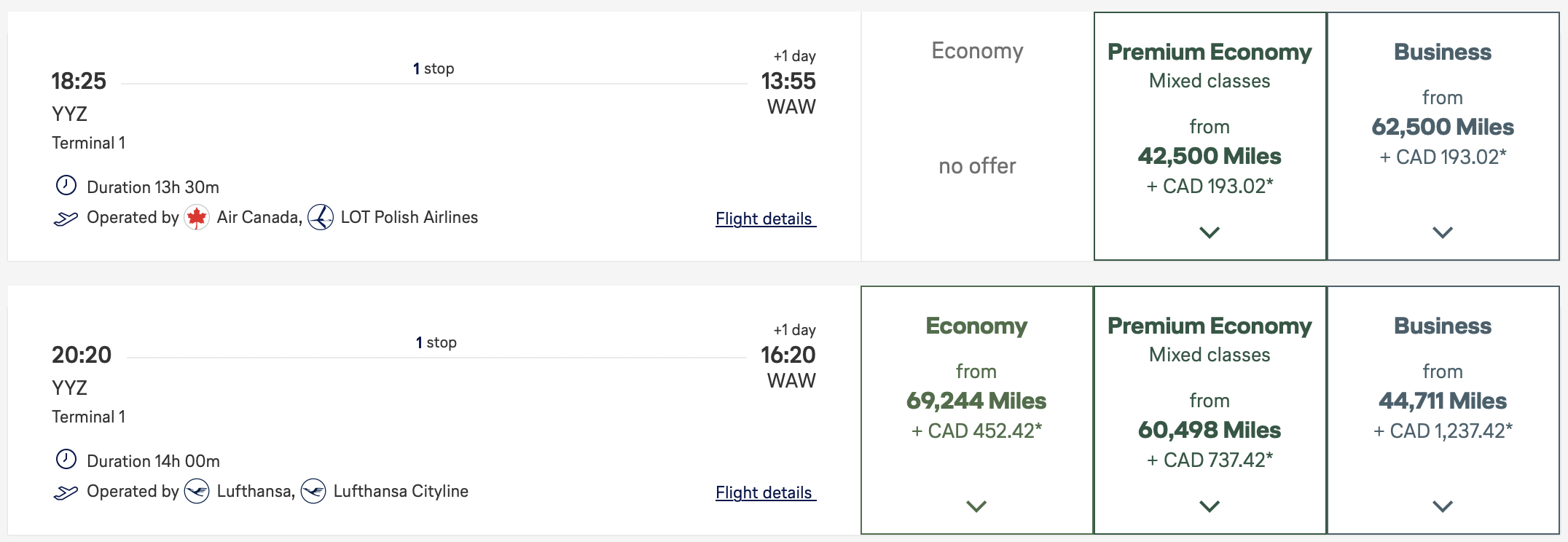Click the Lufthansa Cityline logo icon
The width and height of the screenshot is (1568, 542).
pos(314,491)
